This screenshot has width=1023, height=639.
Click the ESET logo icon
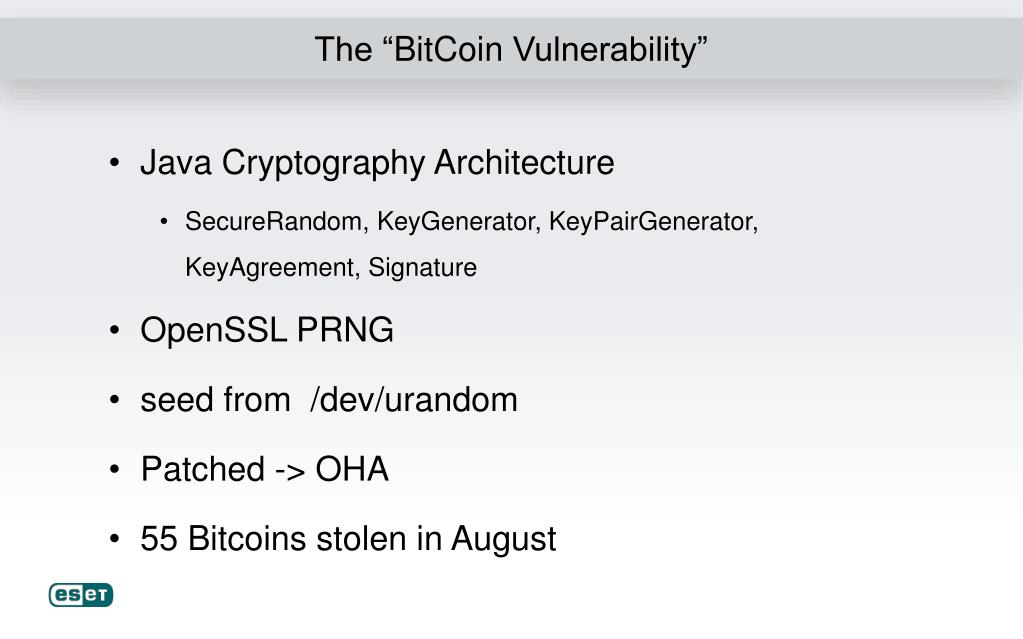[81, 595]
